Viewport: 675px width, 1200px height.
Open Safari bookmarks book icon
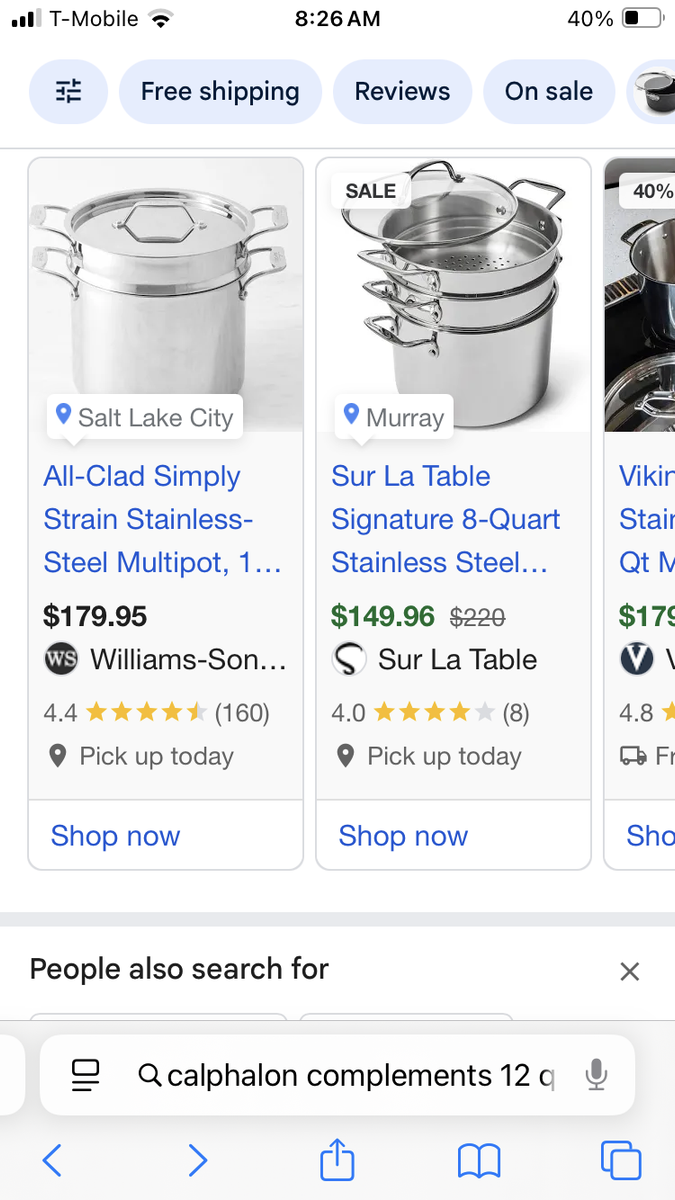(478, 1160)
